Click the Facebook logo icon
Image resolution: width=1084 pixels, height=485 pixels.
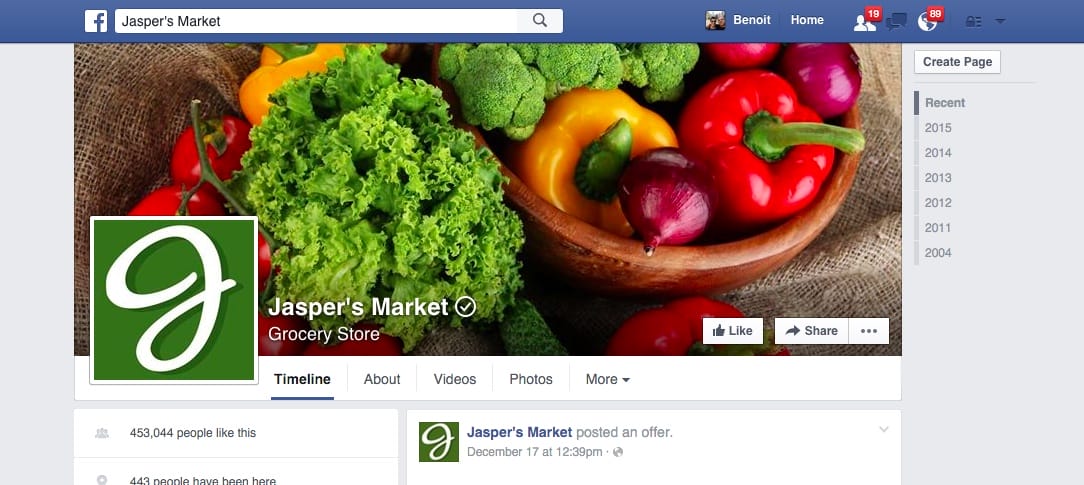click(x=96, y=21)
